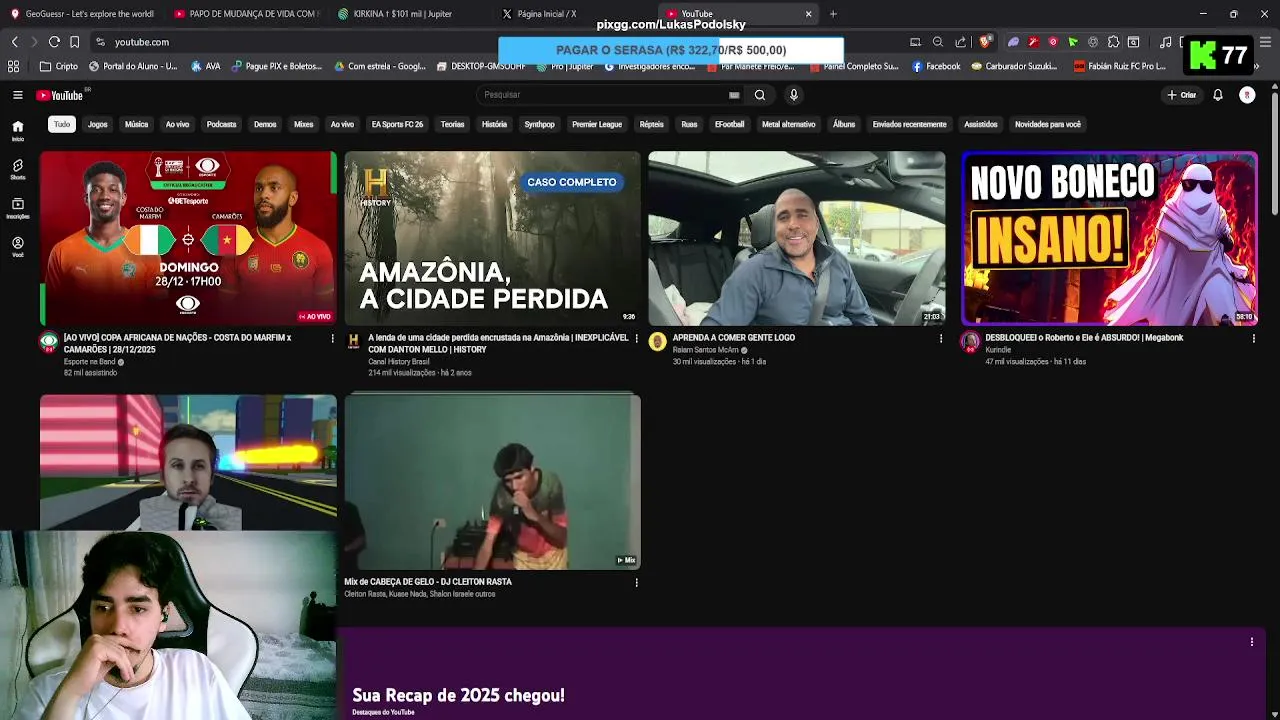Bookmark this page using the bookmark icon

74,42
